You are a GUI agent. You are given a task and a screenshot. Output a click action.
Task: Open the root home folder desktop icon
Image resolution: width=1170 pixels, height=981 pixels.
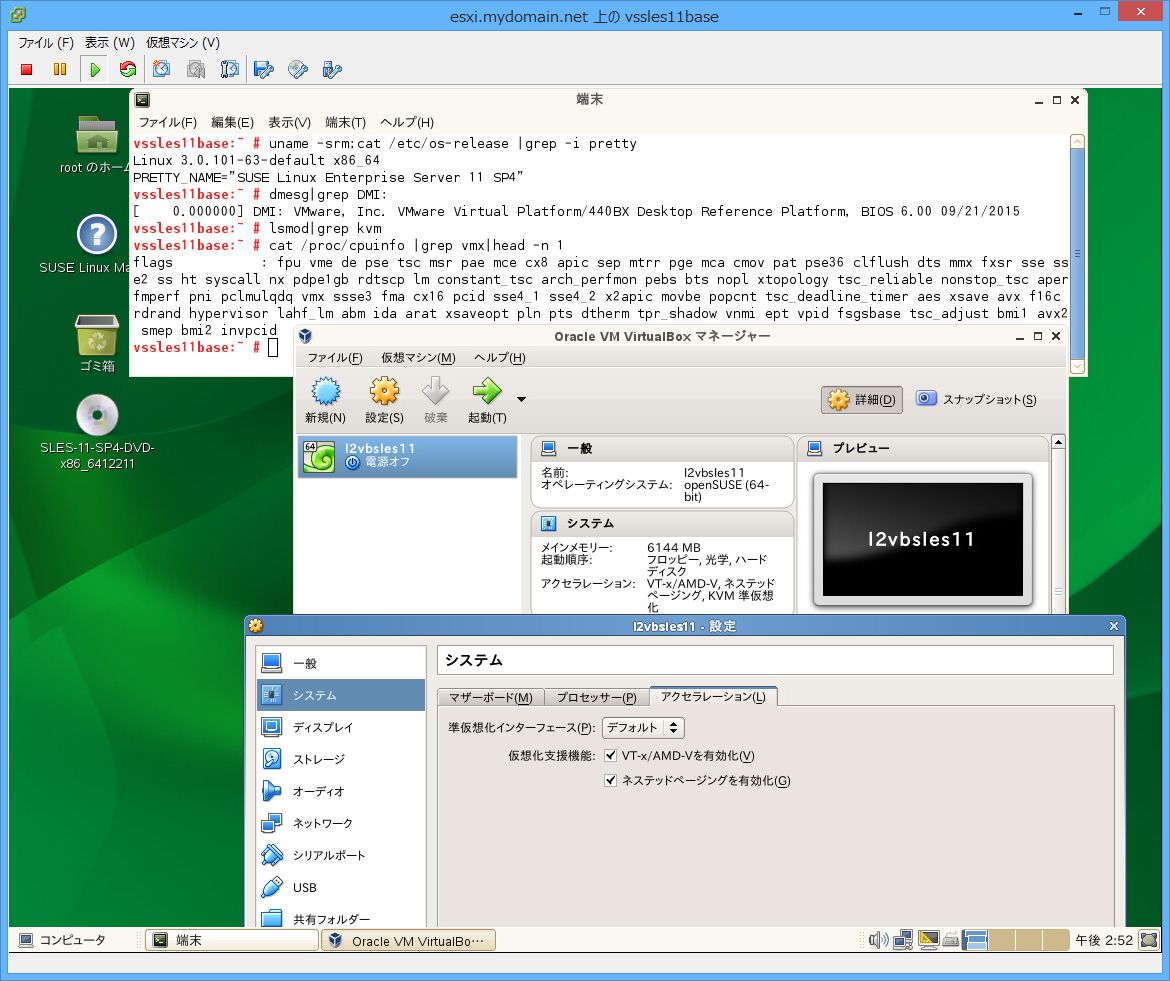click(97, 134)
